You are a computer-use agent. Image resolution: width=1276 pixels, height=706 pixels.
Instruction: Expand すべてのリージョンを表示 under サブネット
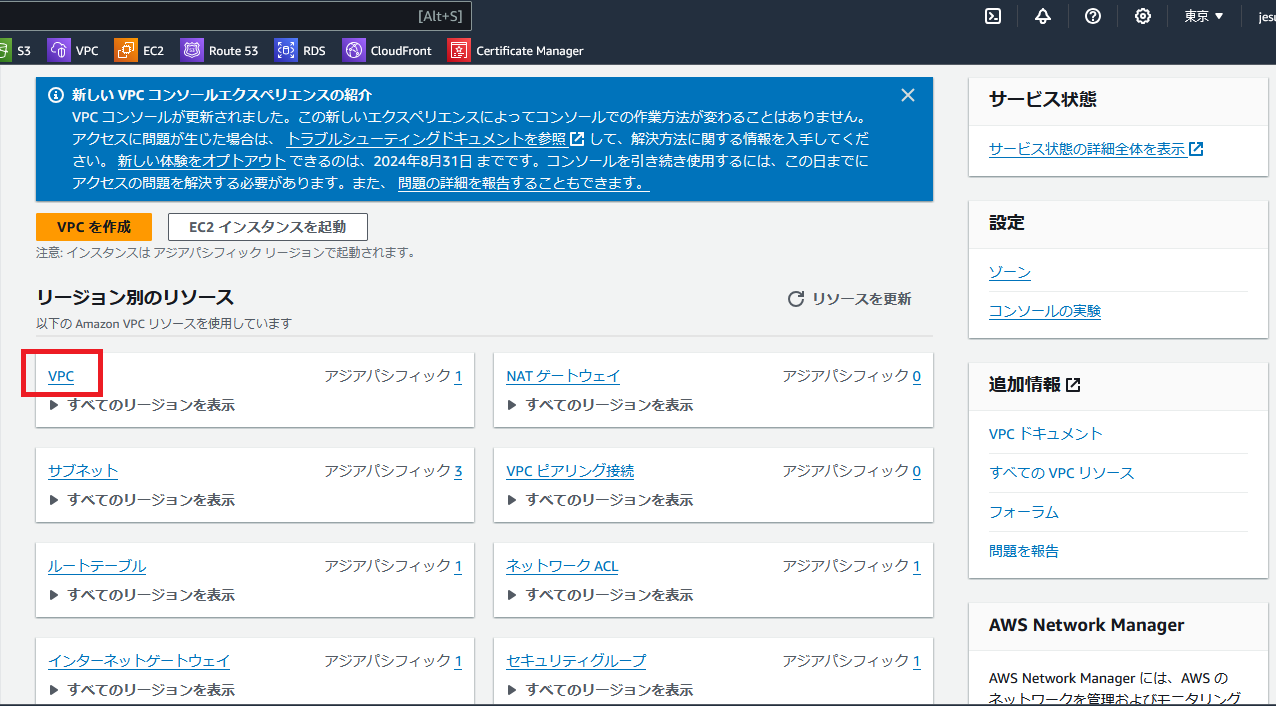143,500
